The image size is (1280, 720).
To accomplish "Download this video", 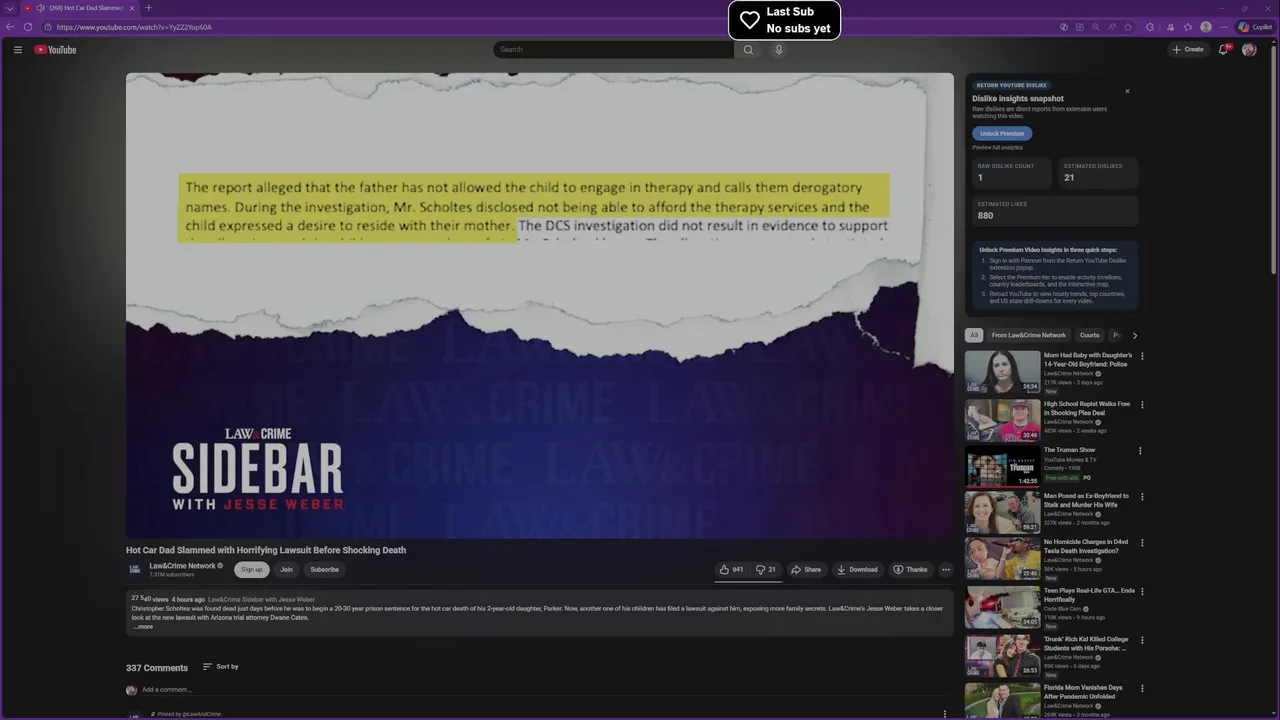I will coord(857,570).
